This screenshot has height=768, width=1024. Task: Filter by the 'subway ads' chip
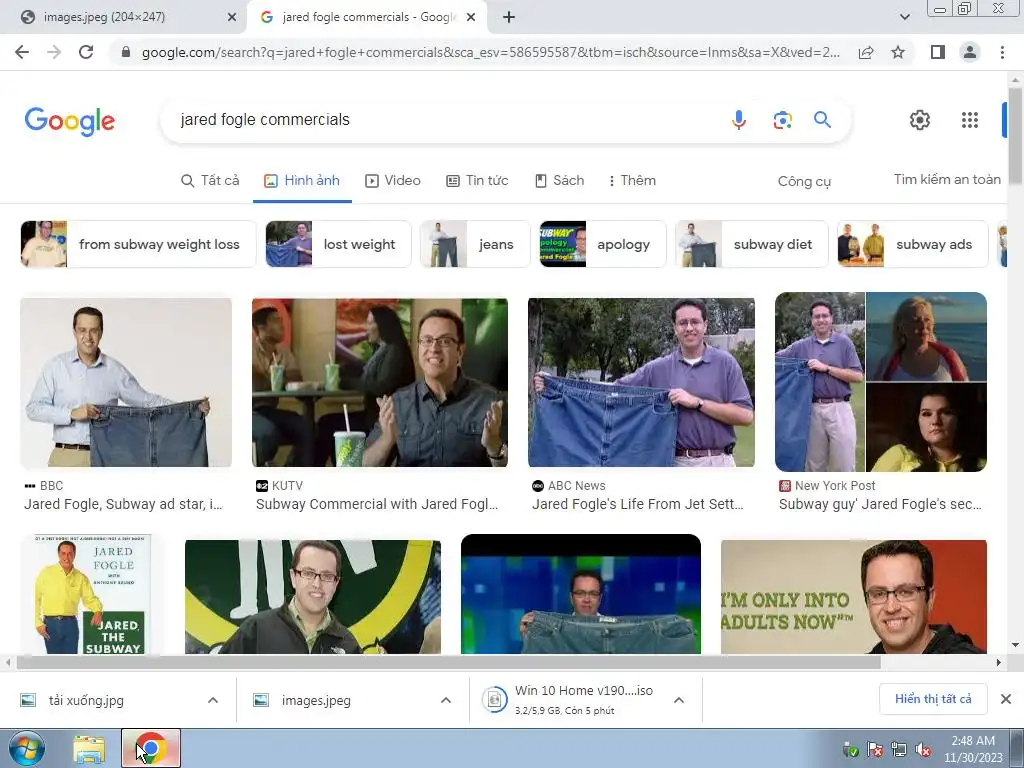pyautogui.click(x=913, y=244)
